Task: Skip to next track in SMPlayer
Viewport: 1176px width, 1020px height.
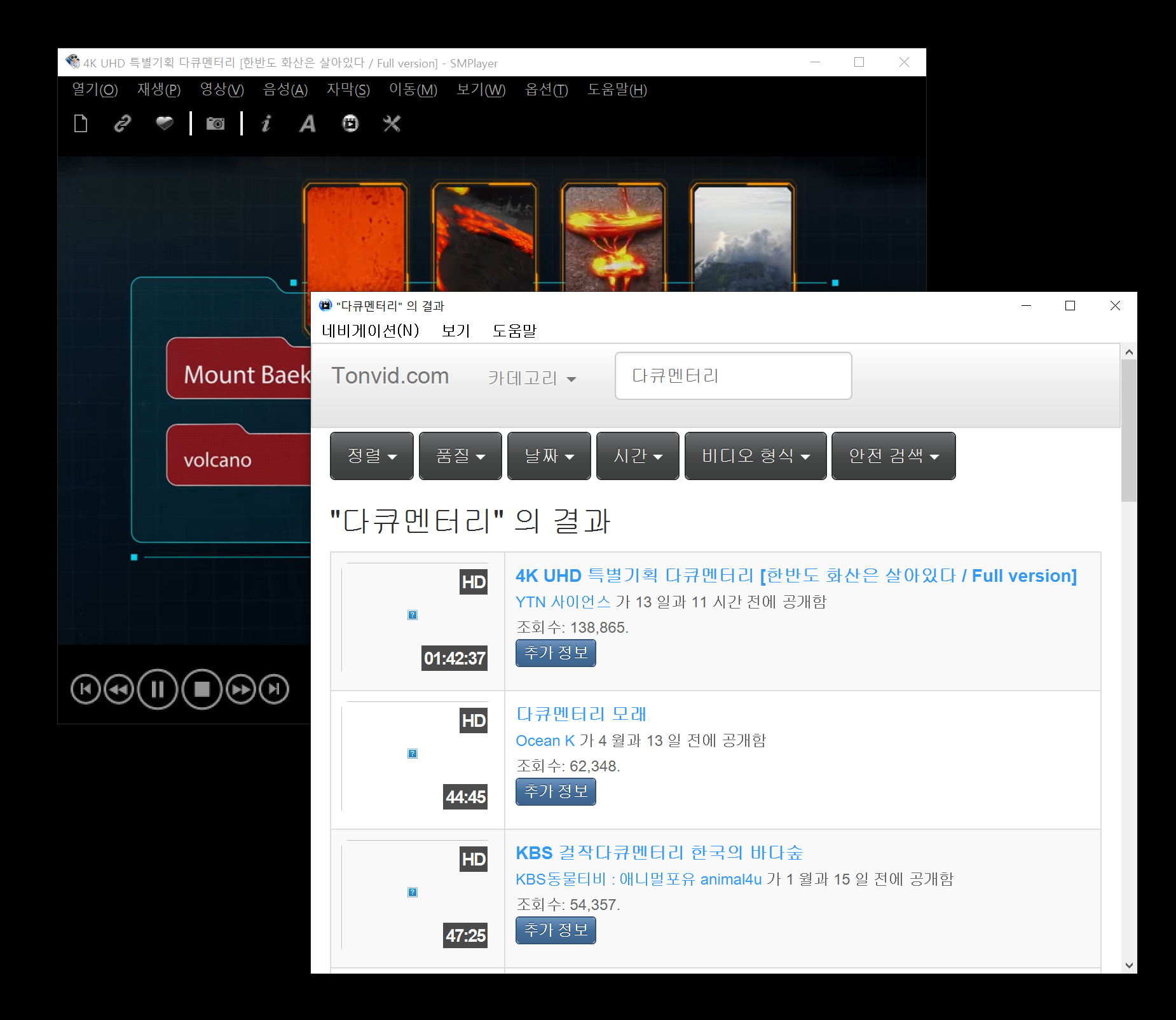Action: [x=274, y=689]
